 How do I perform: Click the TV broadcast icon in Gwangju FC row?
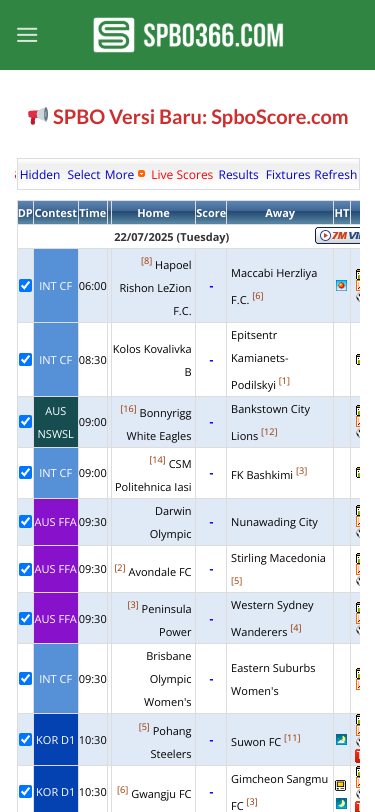pos(341,786)
